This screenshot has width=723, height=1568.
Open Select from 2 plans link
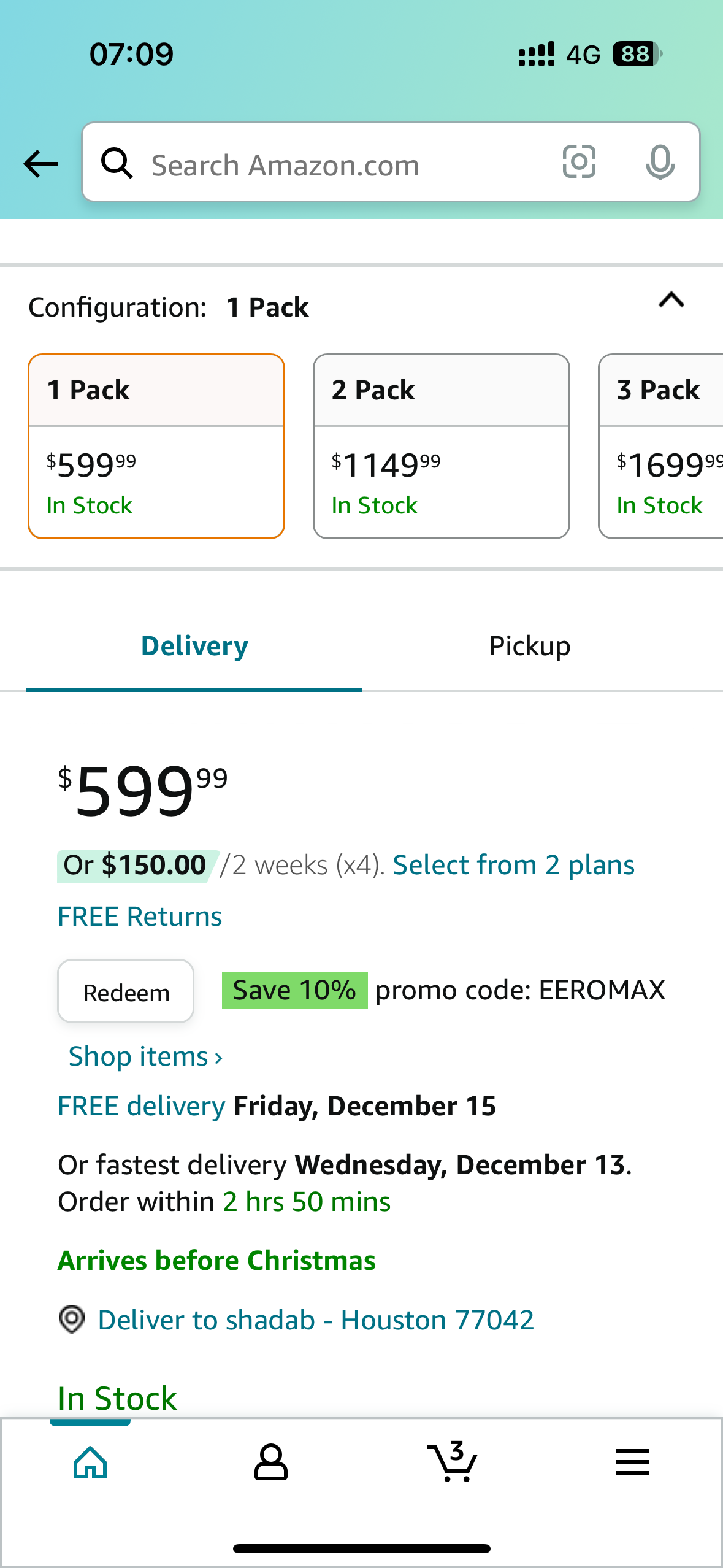[514, 865]
